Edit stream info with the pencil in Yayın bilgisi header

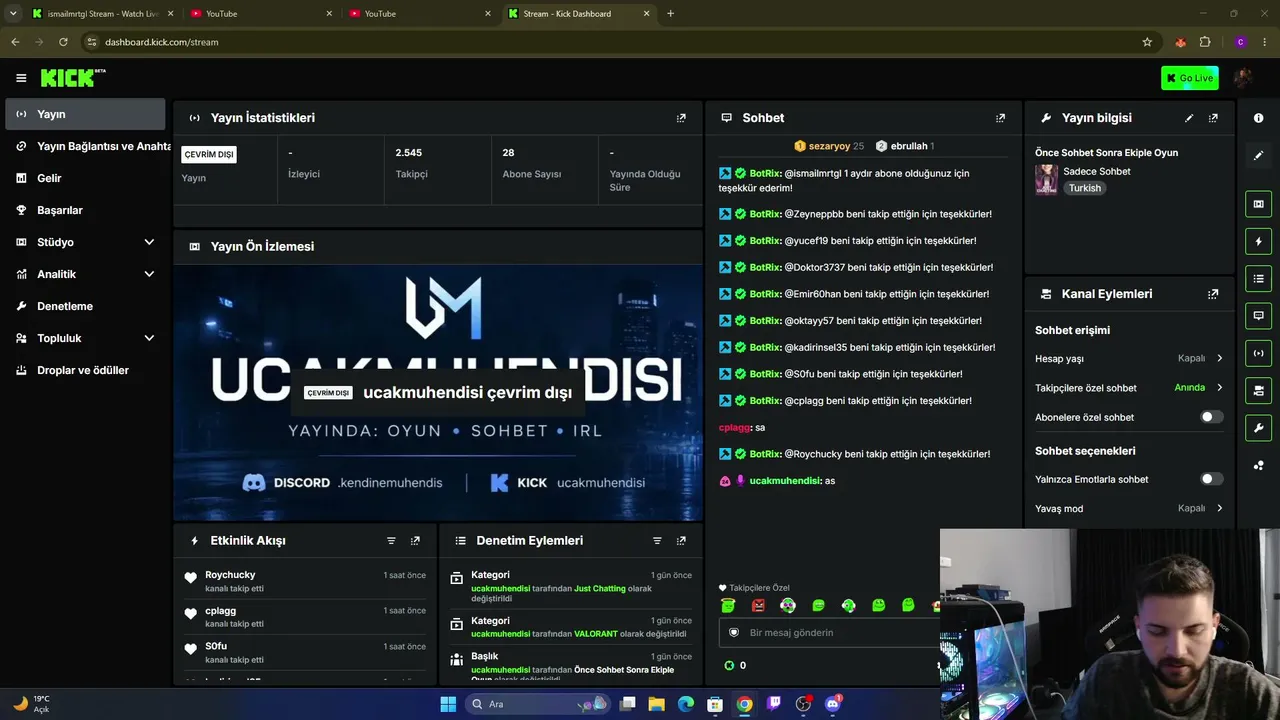tap(1189, 118)
